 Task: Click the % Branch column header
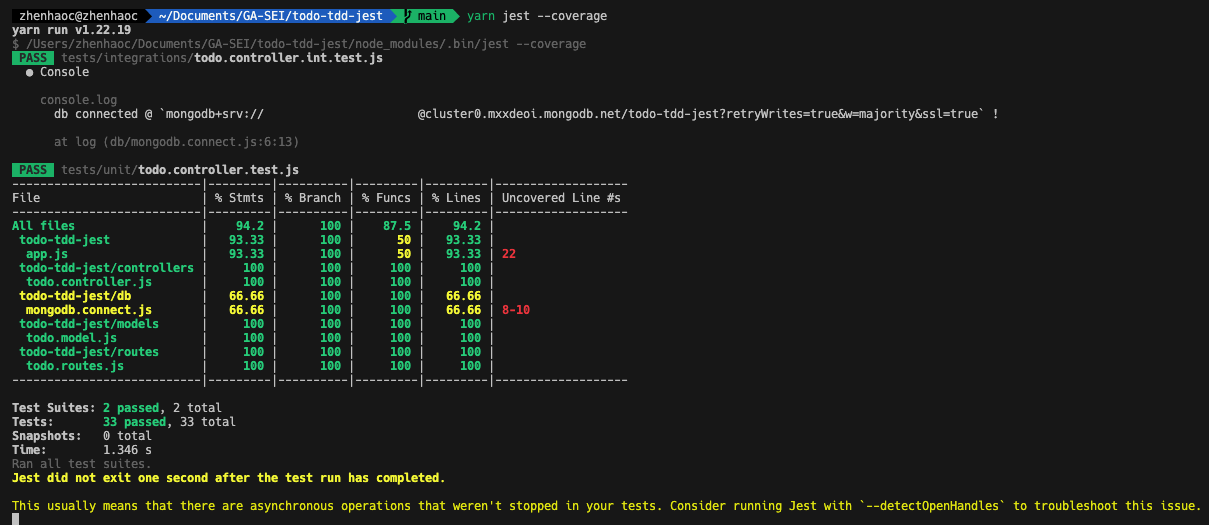(313, 198)
